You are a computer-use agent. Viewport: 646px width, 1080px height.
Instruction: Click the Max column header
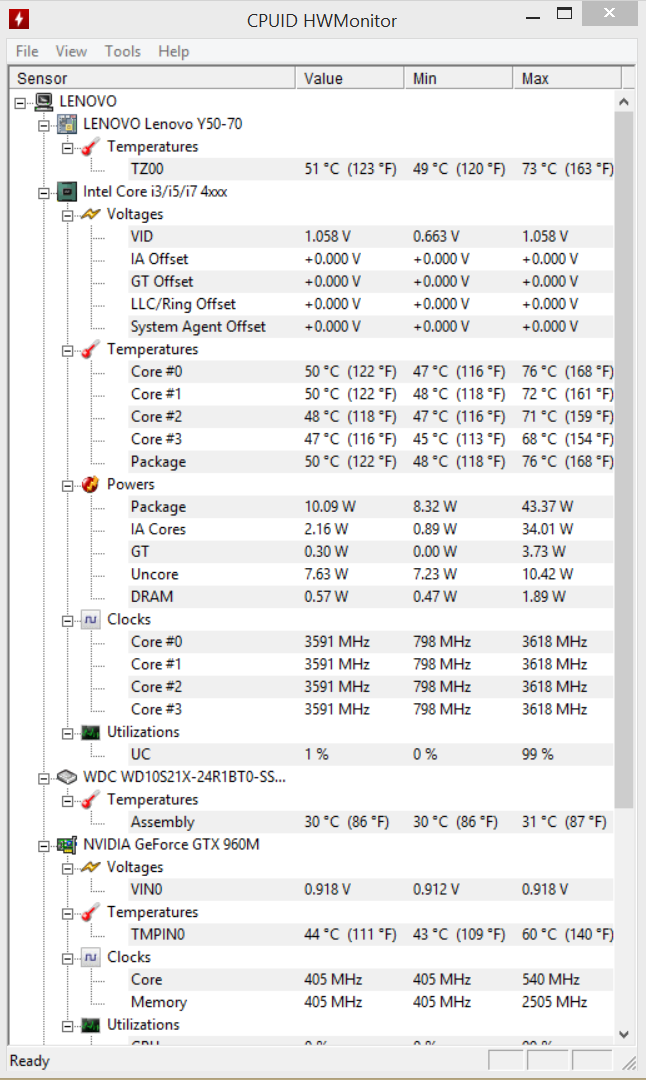pos(567,79)
